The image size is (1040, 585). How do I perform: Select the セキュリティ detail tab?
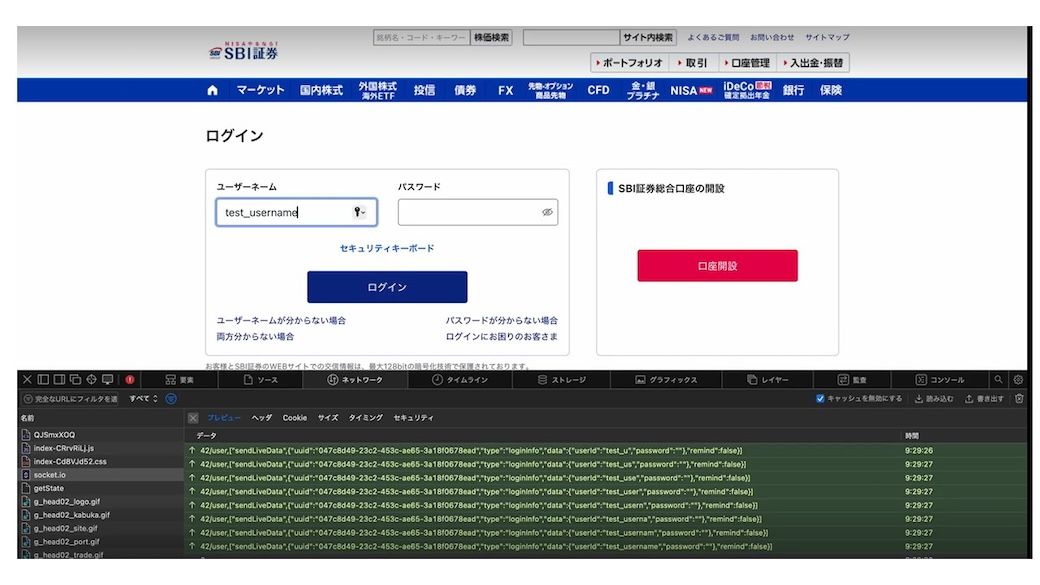tap(413, 418)
